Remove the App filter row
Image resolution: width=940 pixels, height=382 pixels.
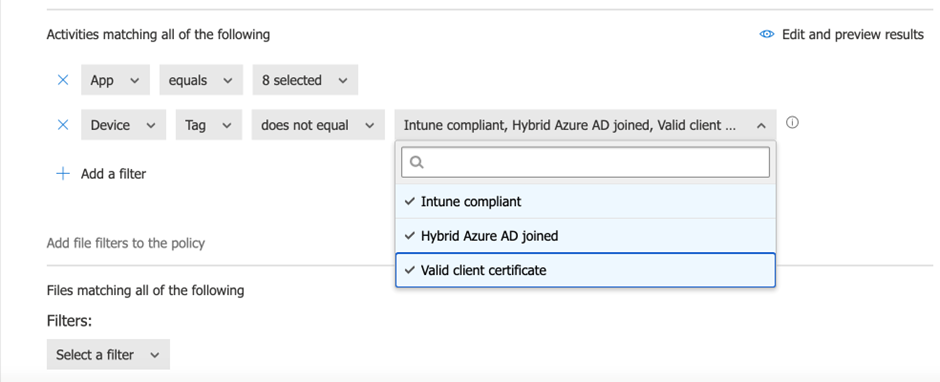click(63, 80)
